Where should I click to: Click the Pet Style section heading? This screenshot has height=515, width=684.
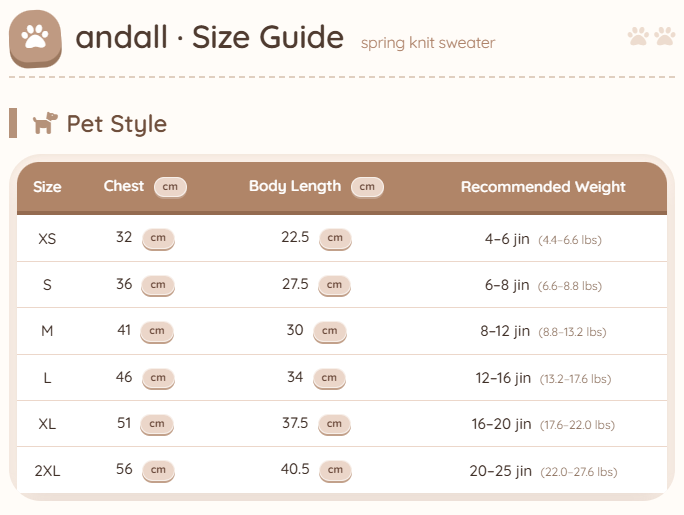point(116,124)
